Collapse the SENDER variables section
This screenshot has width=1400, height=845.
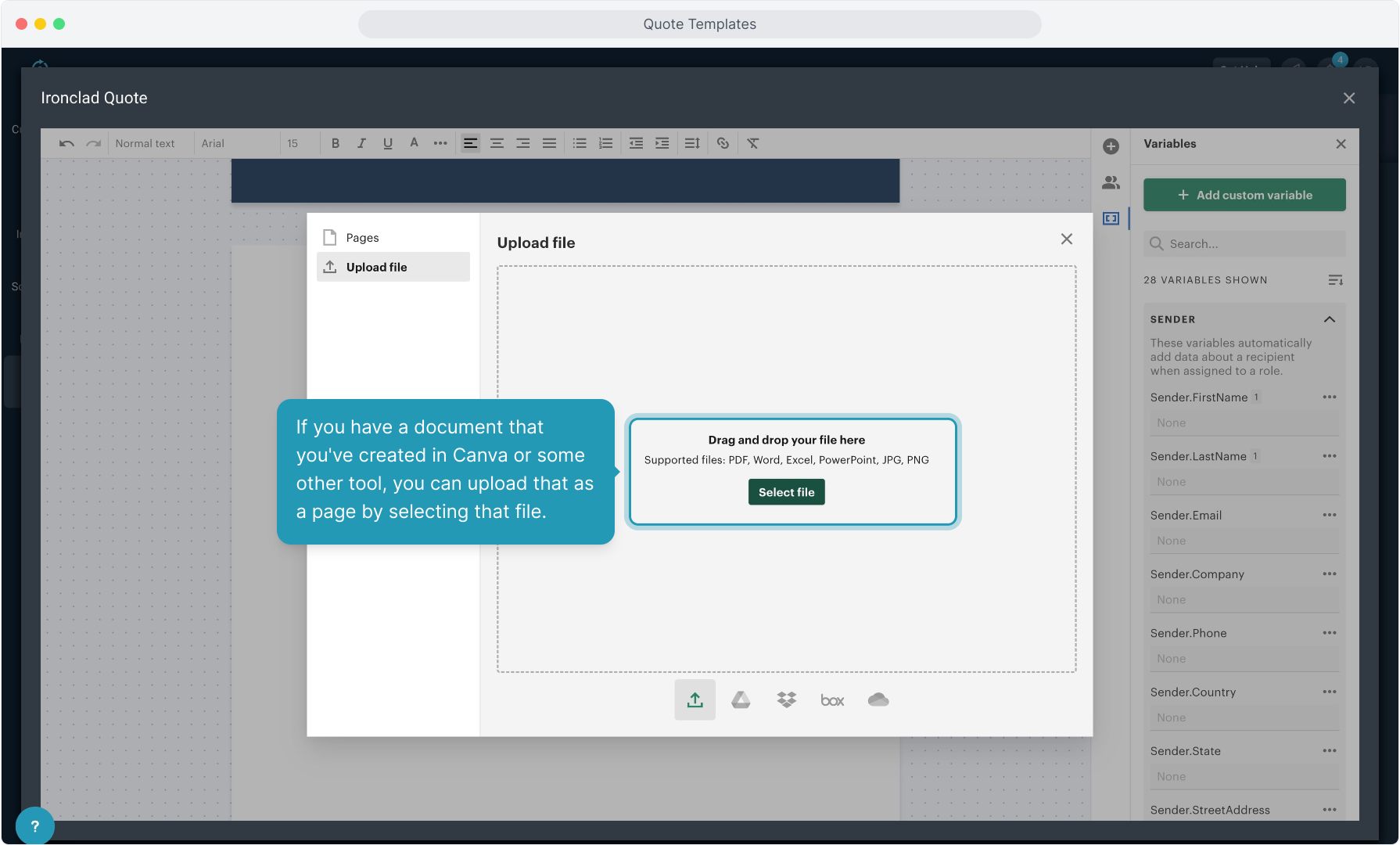1329,319
